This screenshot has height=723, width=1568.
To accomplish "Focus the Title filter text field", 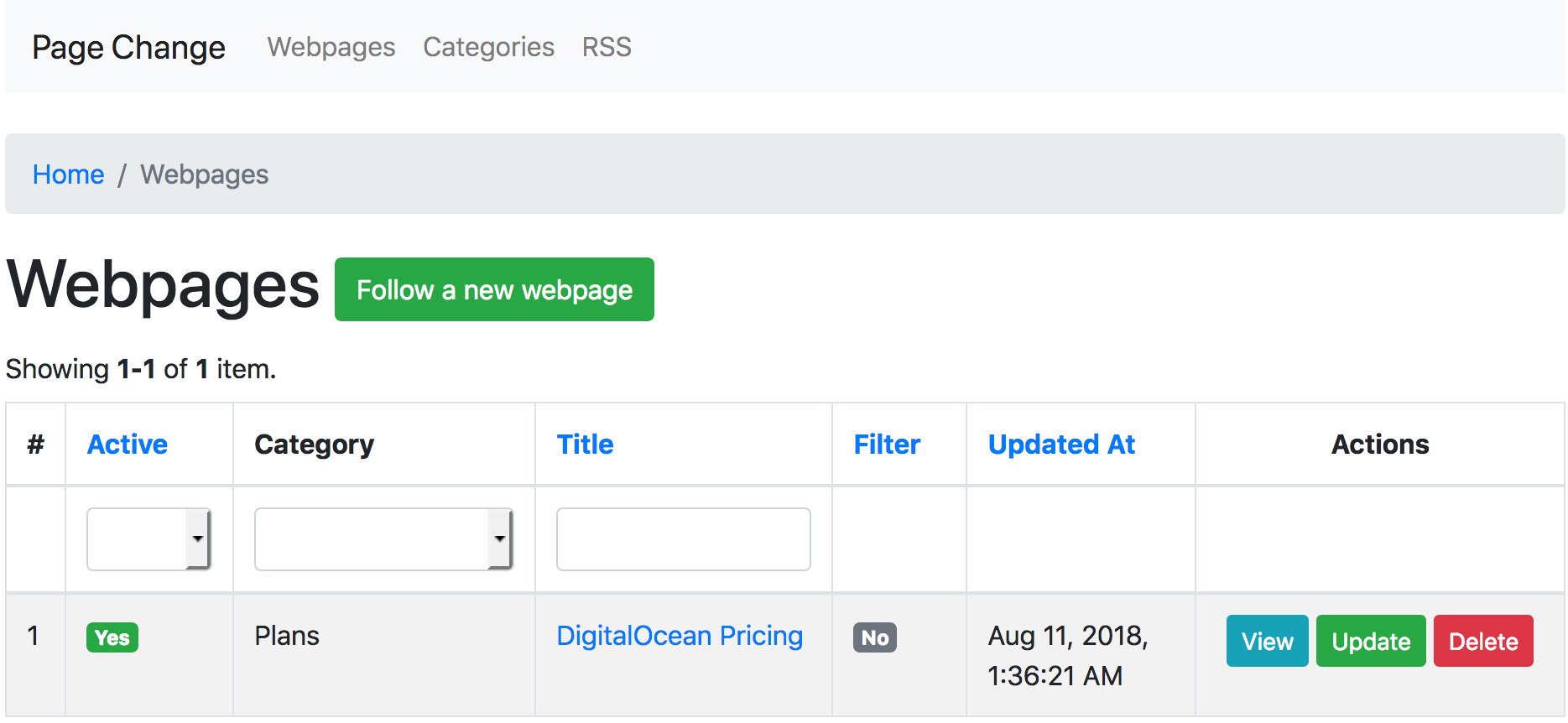I will [x=683, y=539].
